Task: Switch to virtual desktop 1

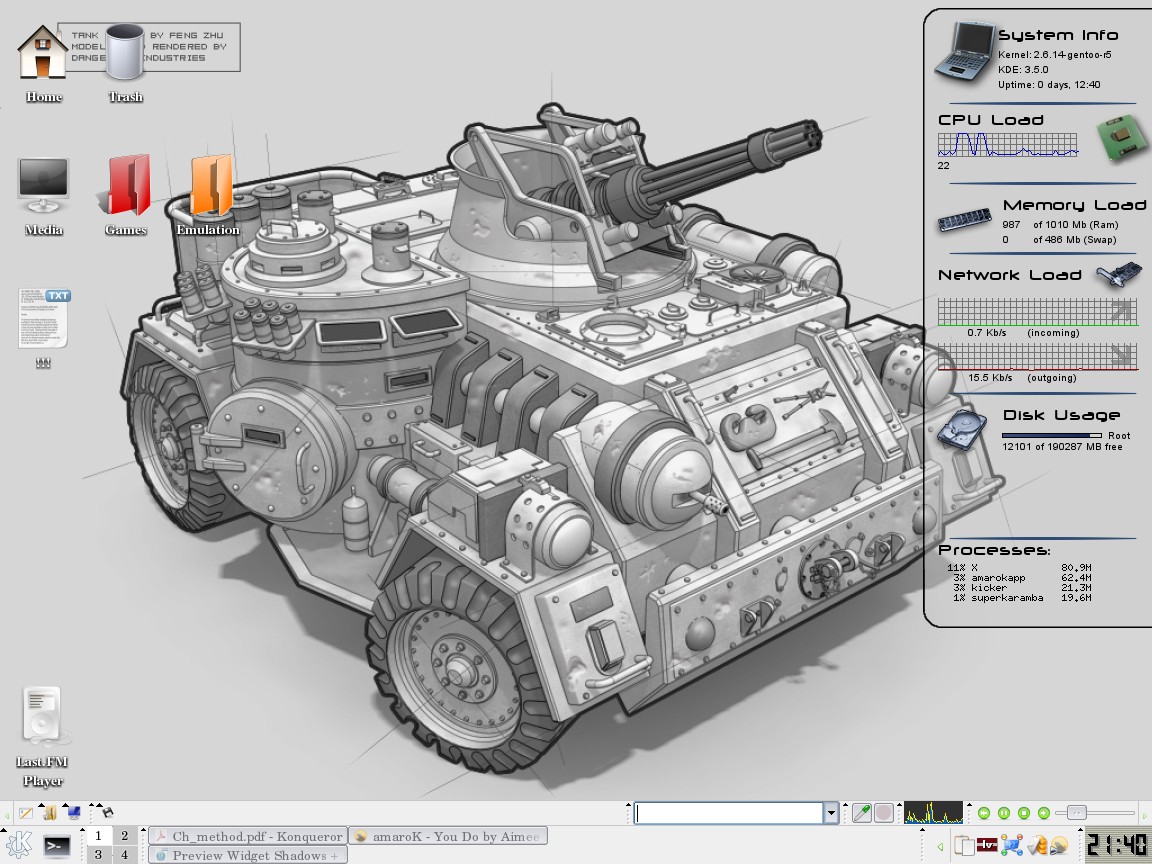Action: point(98,836)
